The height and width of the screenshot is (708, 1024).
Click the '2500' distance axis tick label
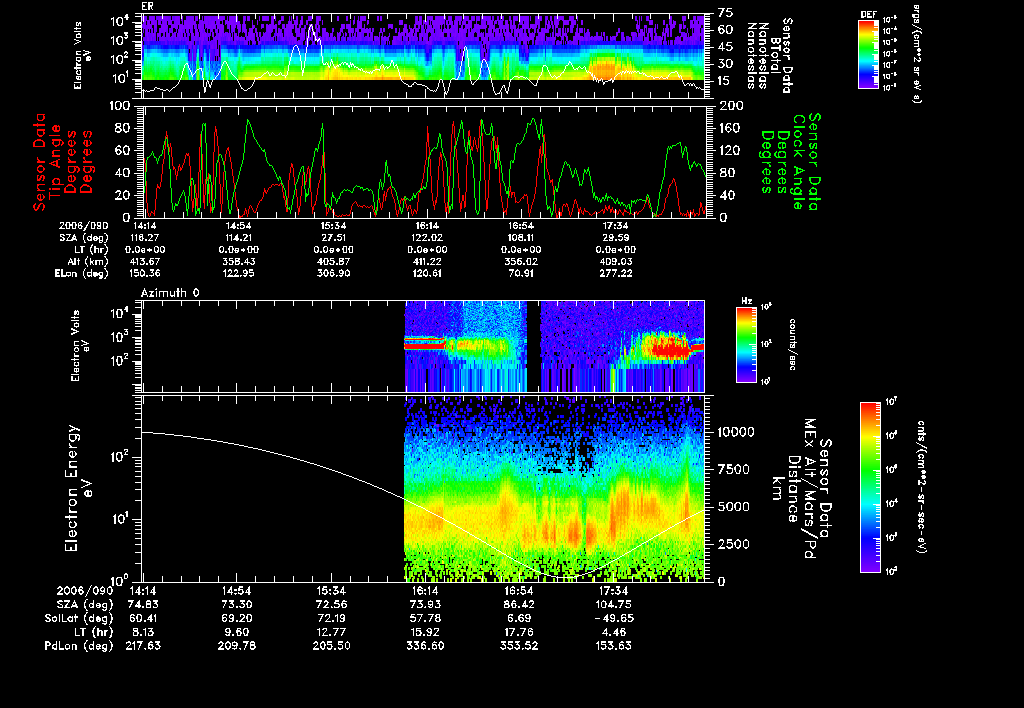click(733, 544)
